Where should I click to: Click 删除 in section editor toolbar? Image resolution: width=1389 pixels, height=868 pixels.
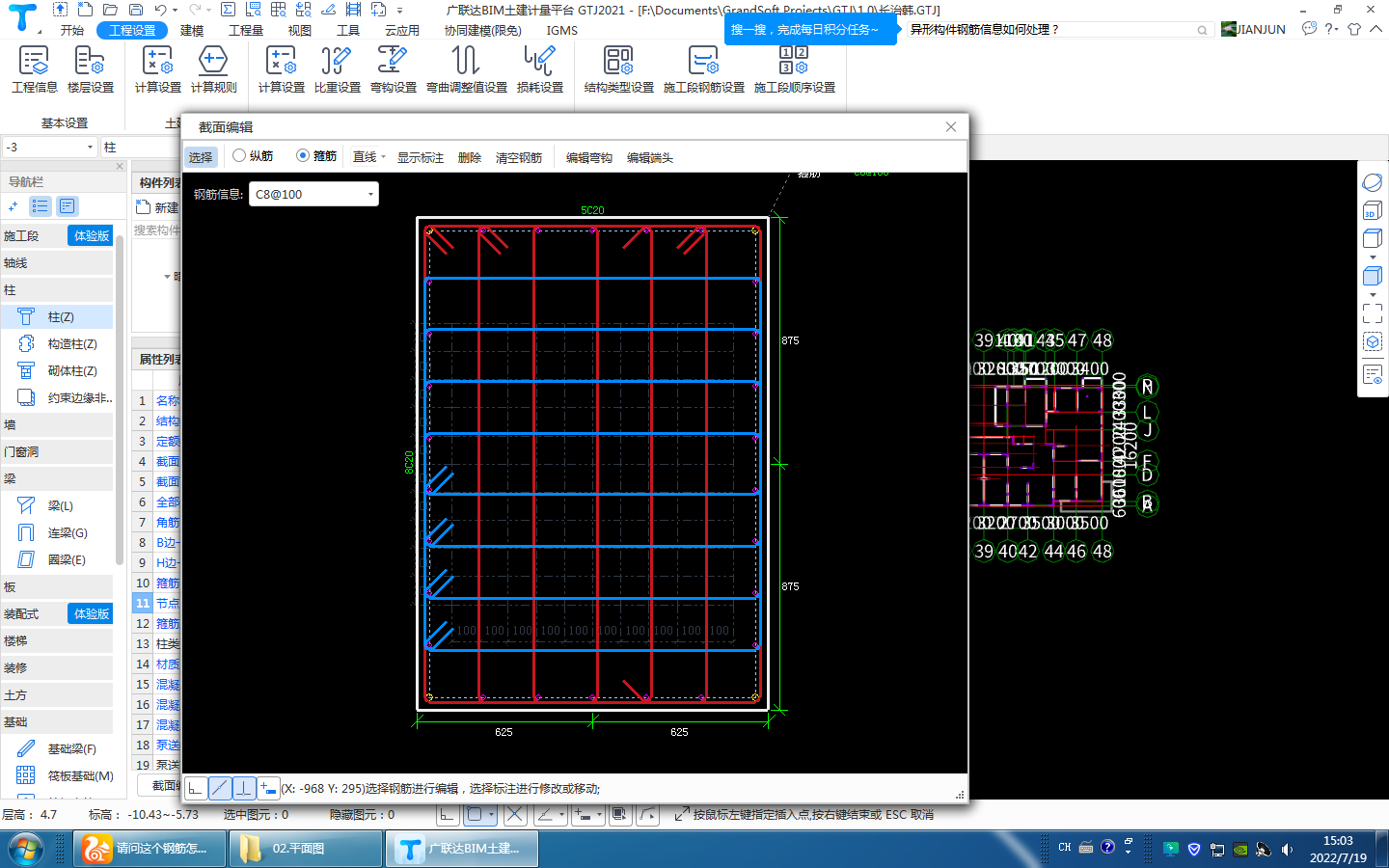tap(470, 157)
